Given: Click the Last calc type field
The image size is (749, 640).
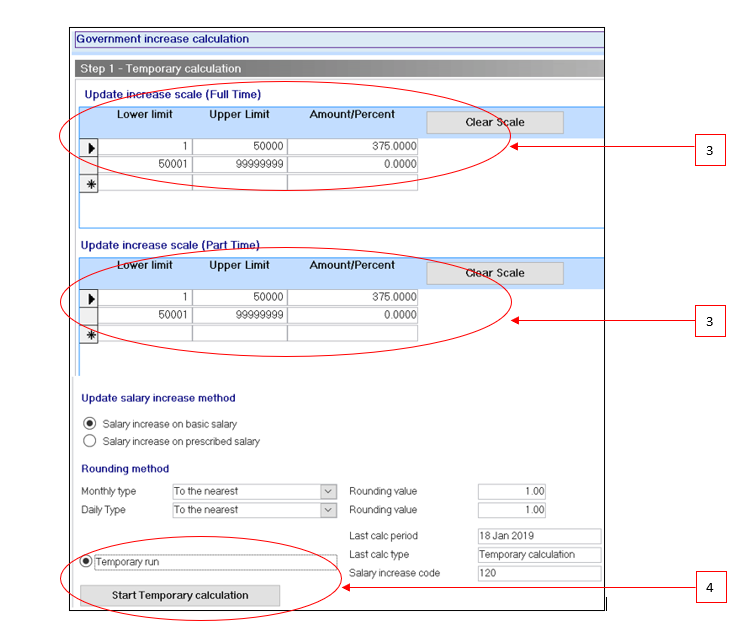Looking at the screenshot, I should pos(539,555).
